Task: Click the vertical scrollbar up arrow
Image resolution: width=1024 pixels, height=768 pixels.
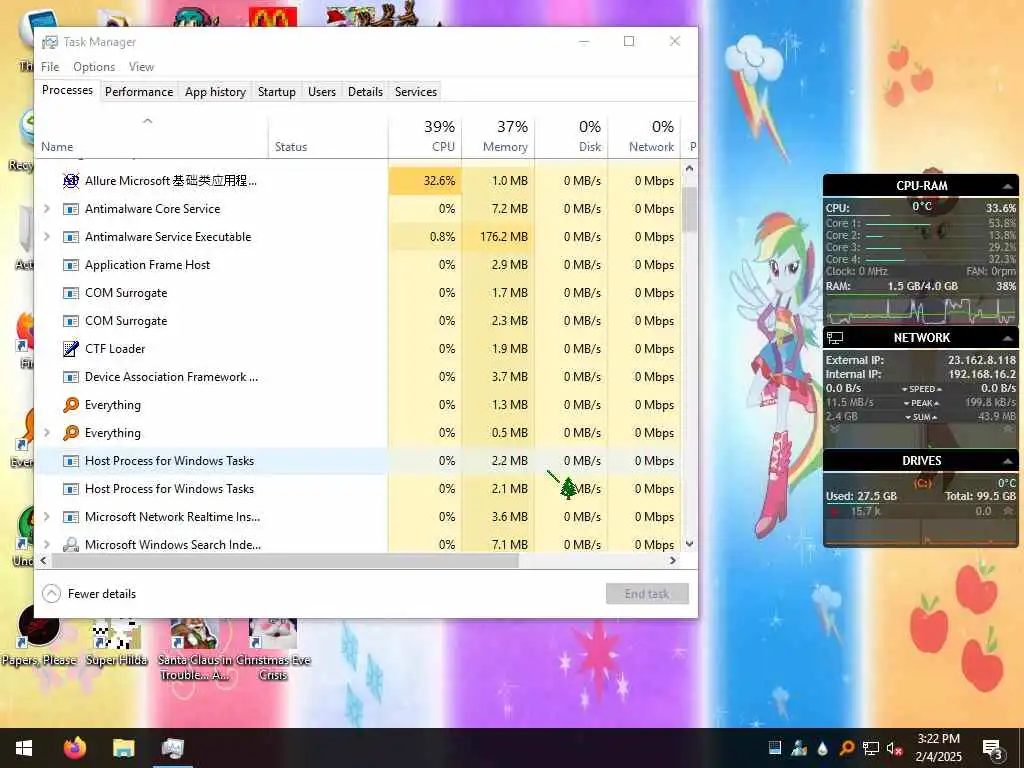Action: click(690, 168)
